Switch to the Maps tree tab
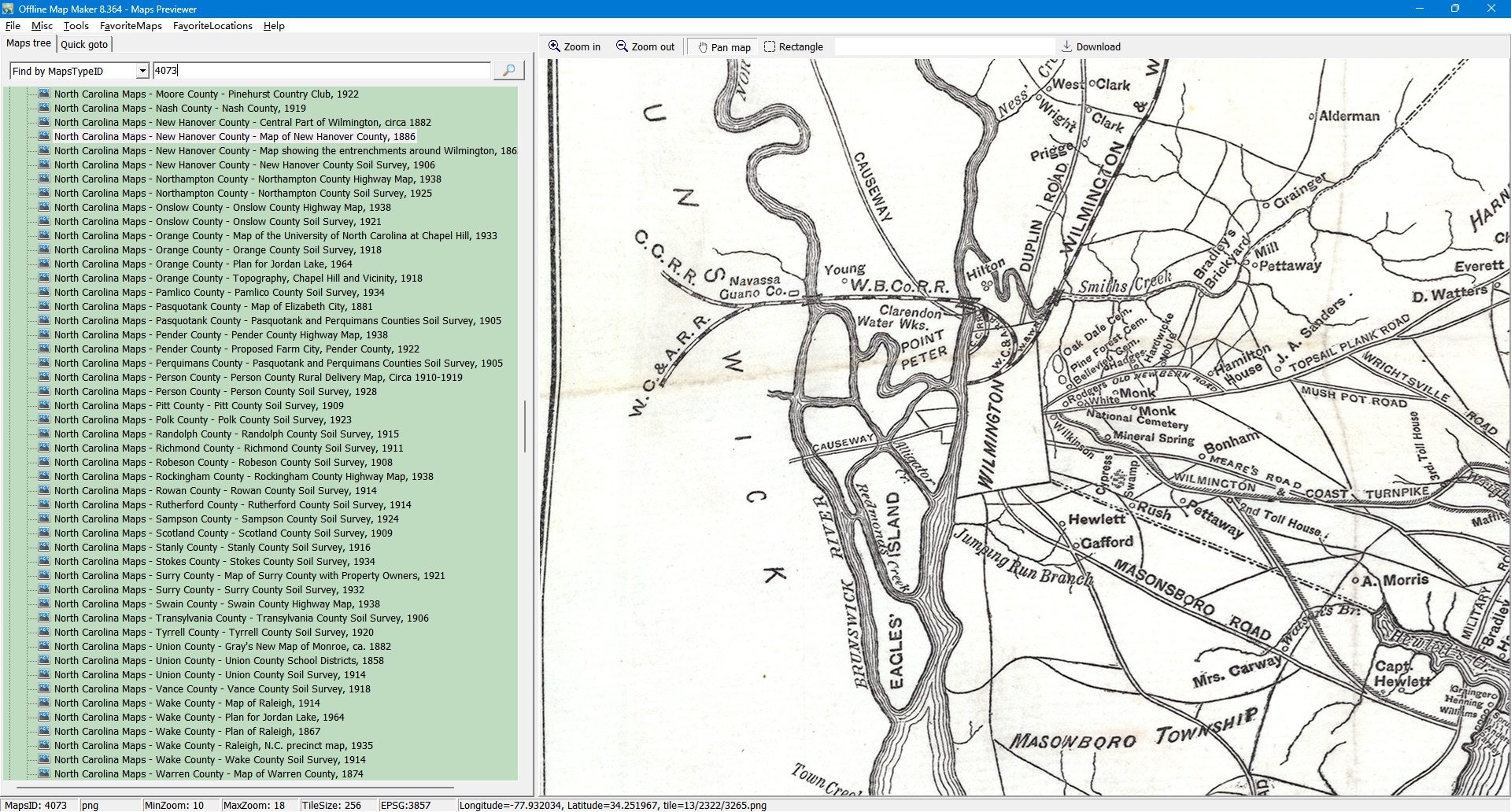Screen dimensions: 1511x812 tap(28, 44)
